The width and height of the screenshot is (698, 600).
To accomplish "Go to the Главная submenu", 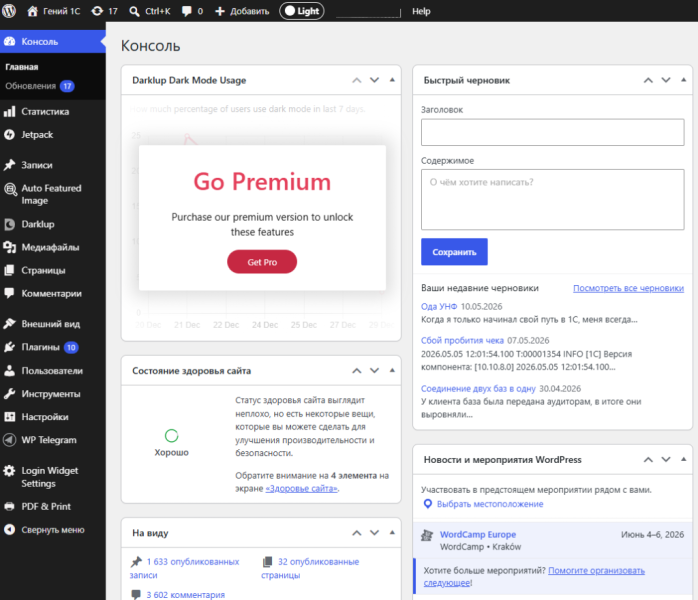I will point(22,67).
